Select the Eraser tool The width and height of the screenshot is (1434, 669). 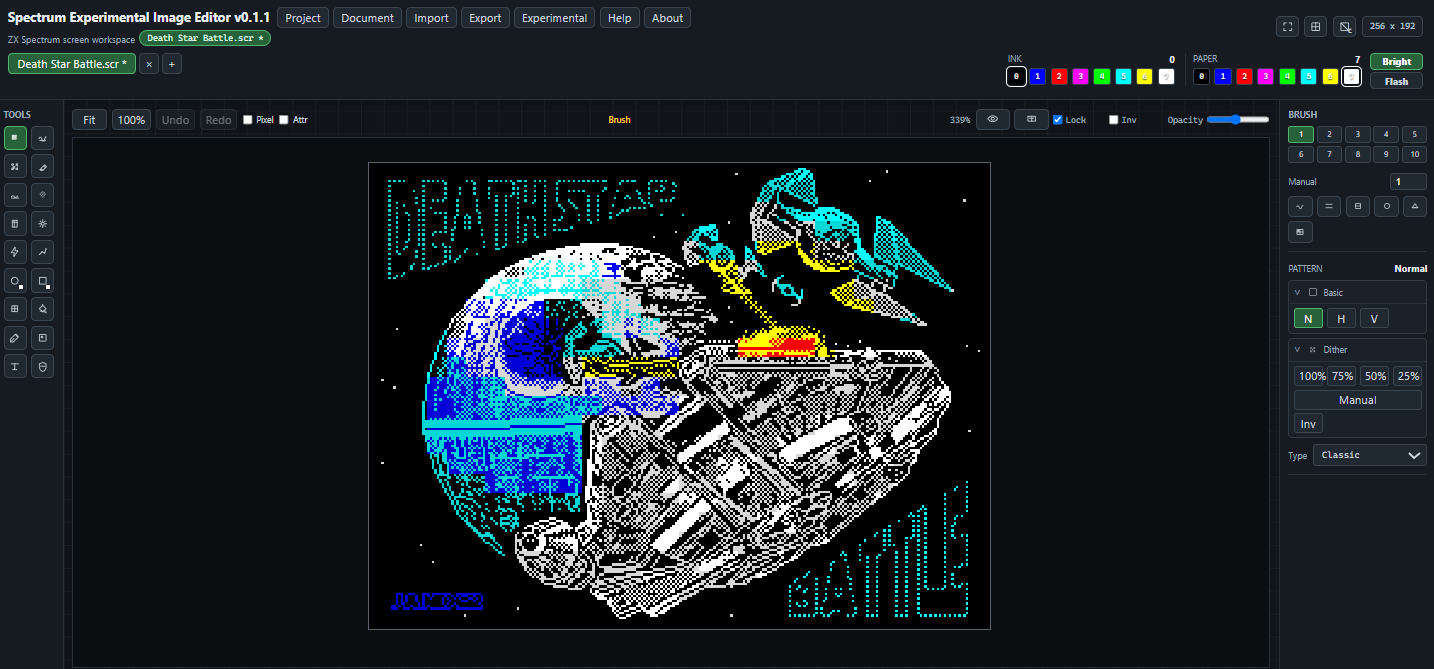click(42, 166)
